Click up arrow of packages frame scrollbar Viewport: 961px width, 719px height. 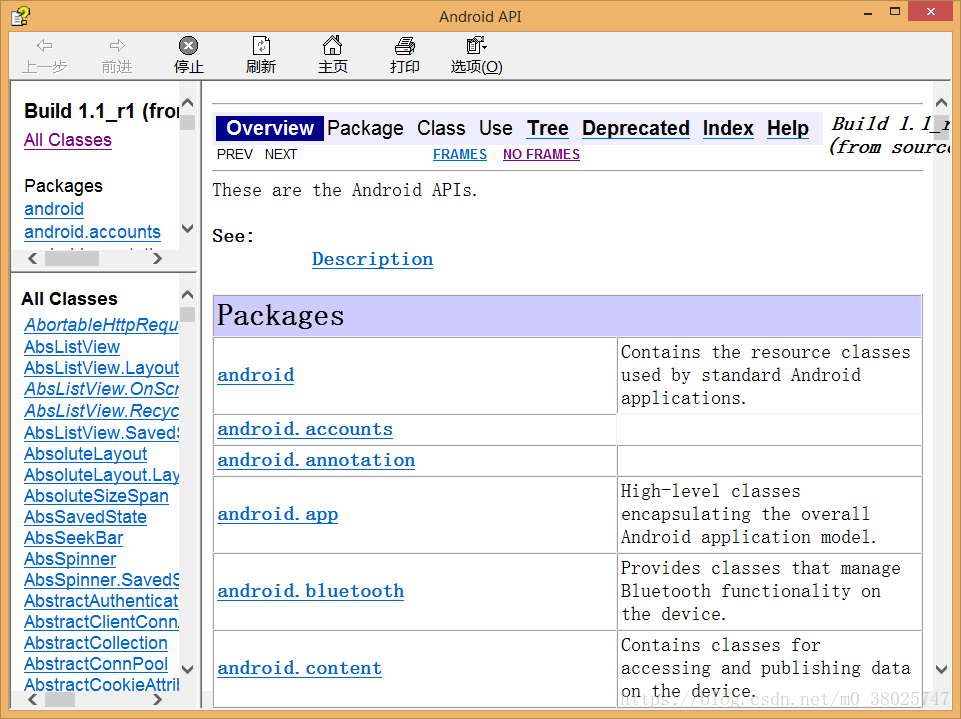click(x=188, y=103)
